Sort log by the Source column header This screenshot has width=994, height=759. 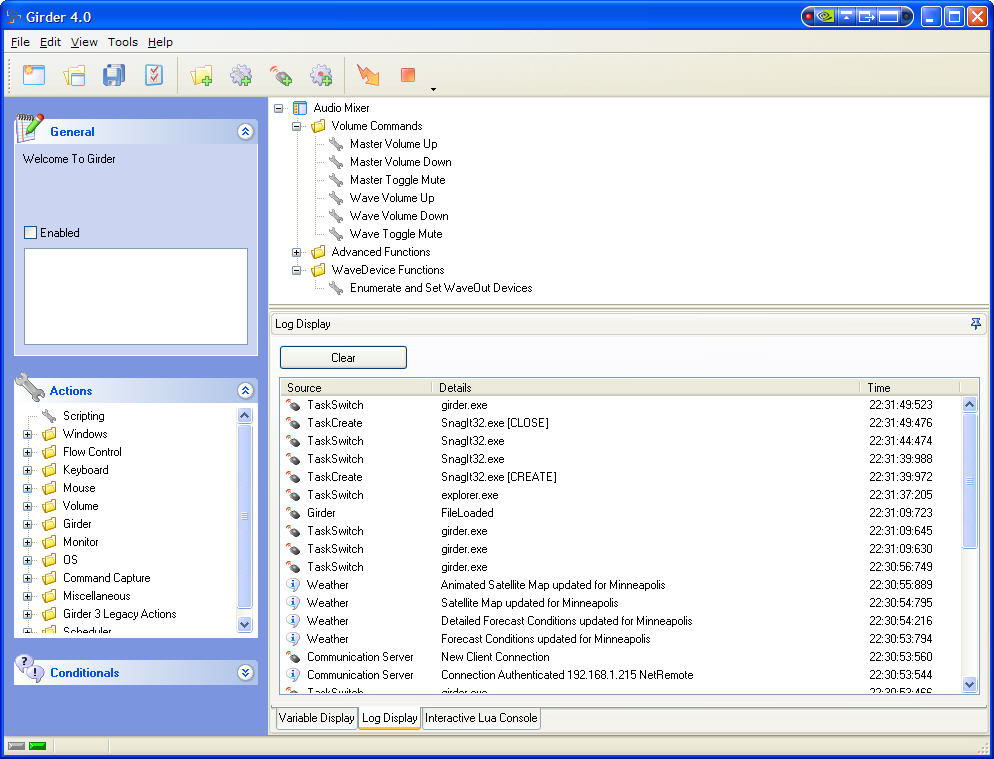click(x=357, y=387)
